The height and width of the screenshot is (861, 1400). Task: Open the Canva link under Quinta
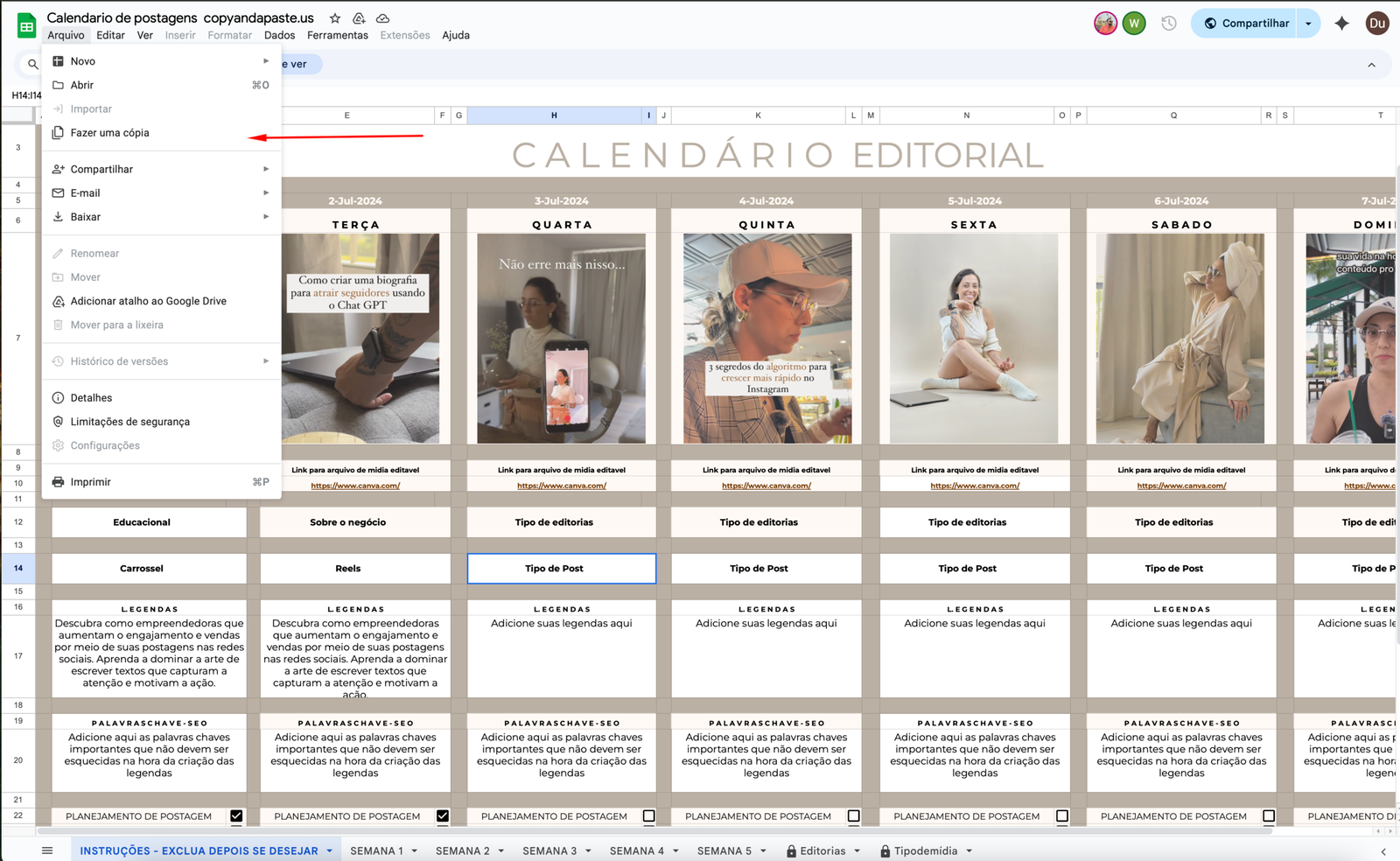766,486
